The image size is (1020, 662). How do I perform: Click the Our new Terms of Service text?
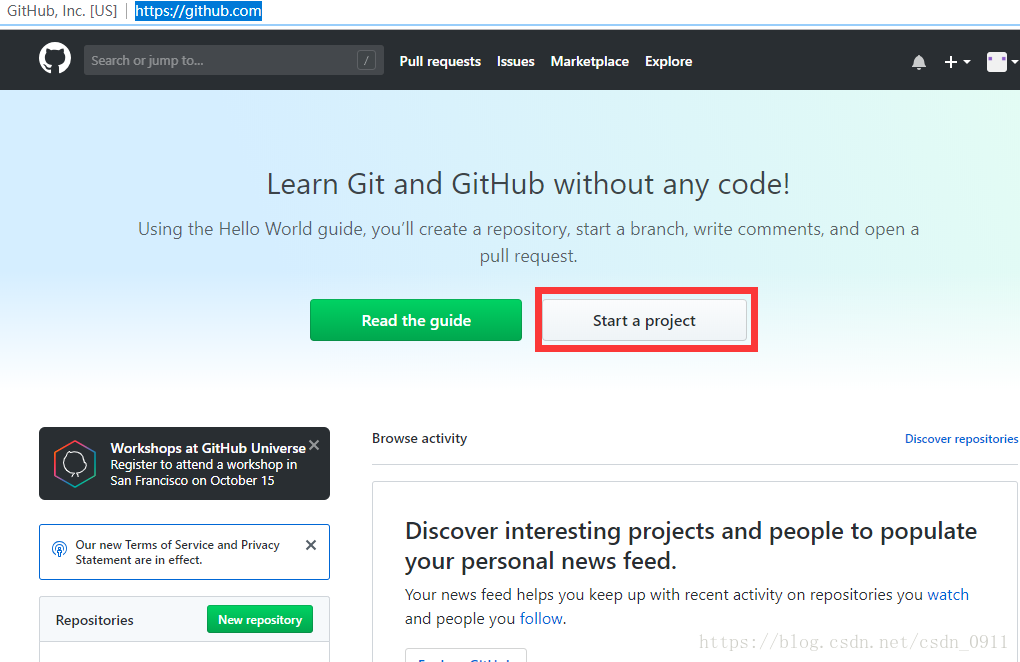177,552
